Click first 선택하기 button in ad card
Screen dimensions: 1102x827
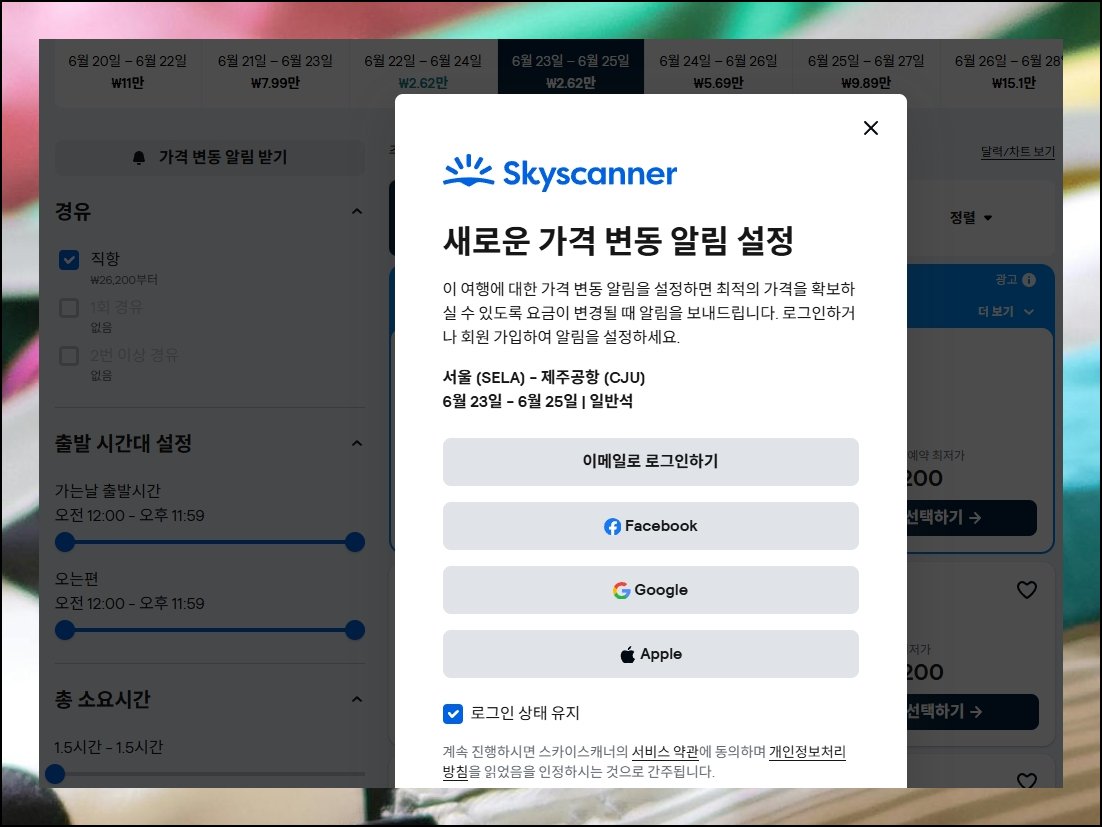pos(972,518)
